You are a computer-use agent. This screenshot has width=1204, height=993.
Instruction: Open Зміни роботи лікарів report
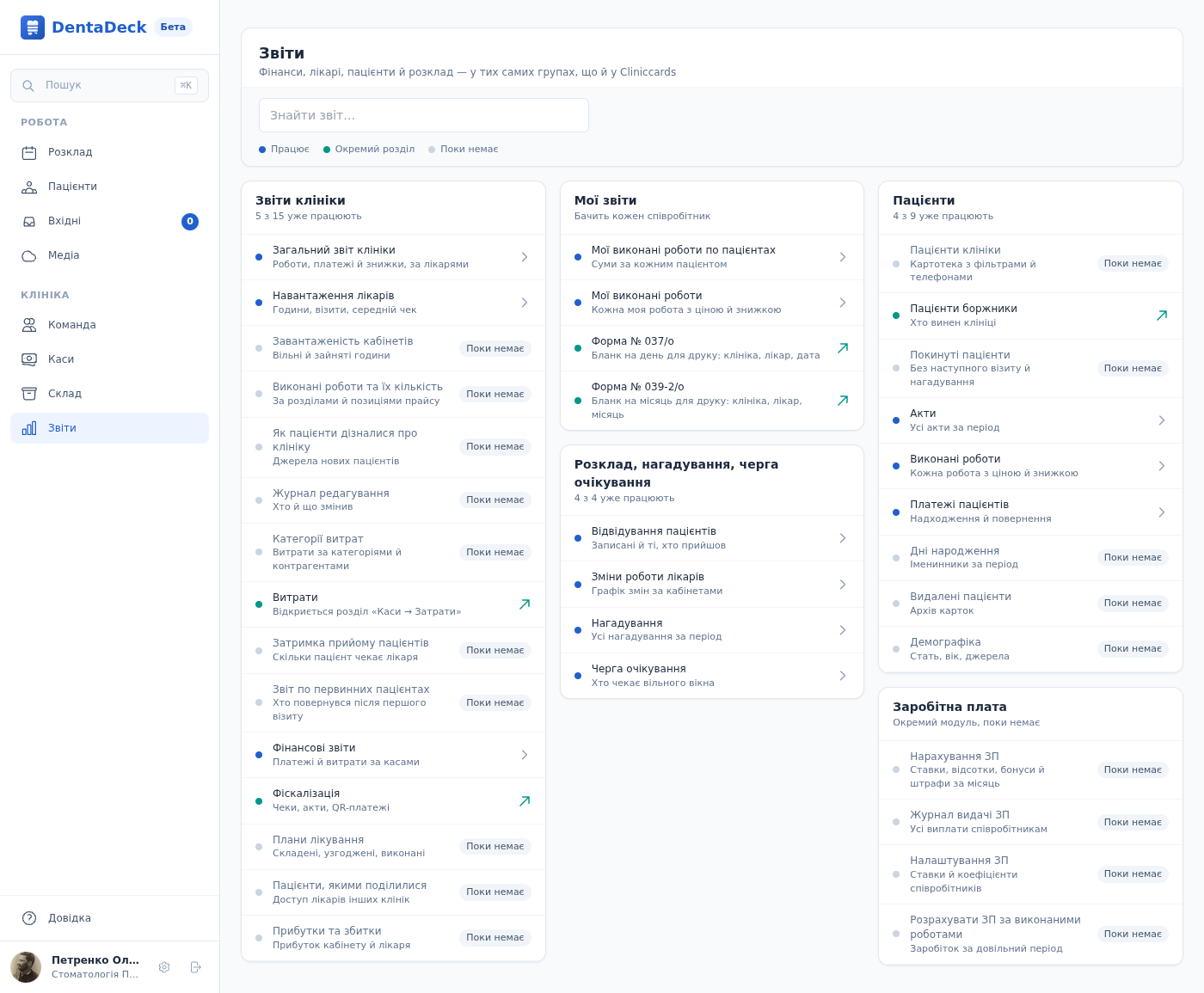click(x=712, y=584)
